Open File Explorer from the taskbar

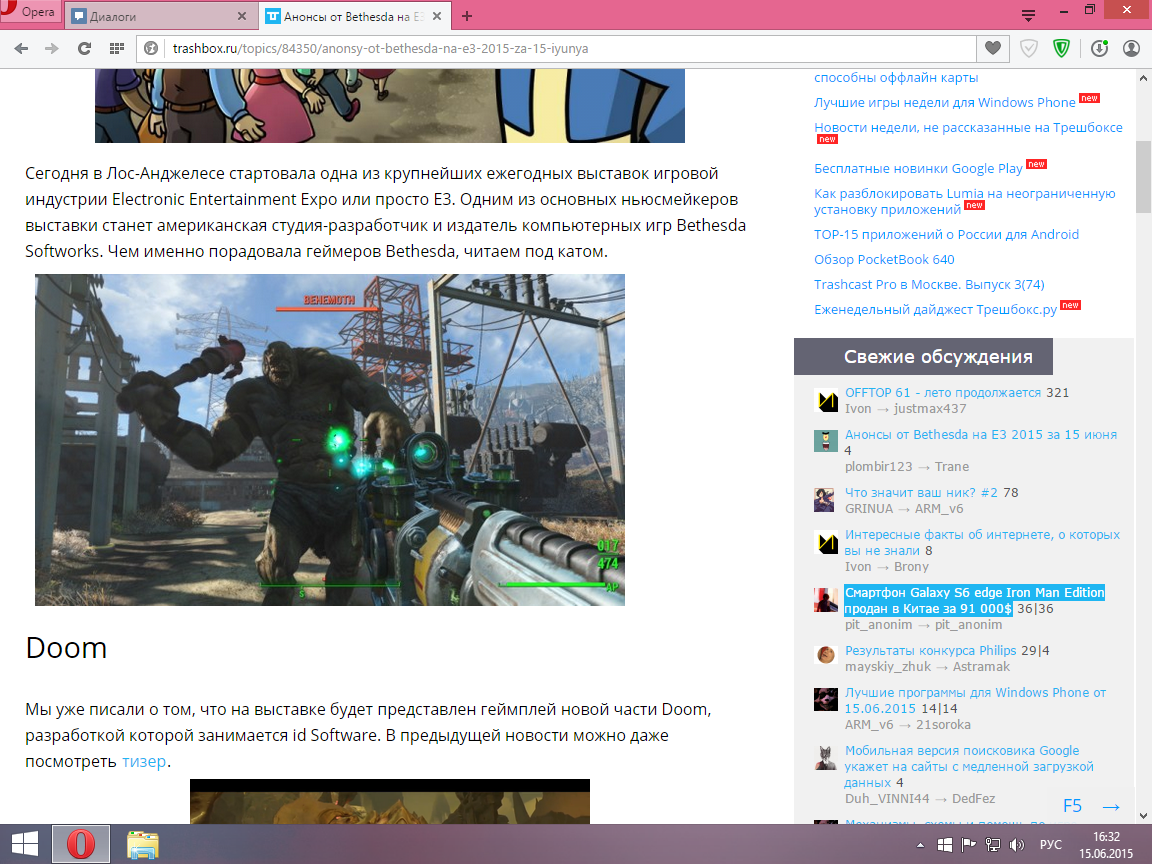pos(143,844)
